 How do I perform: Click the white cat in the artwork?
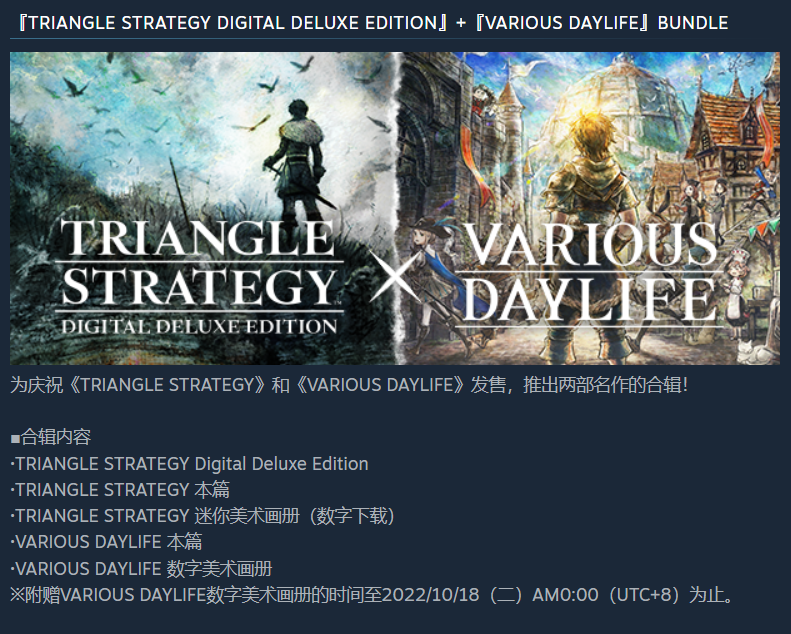click(755, 352)
